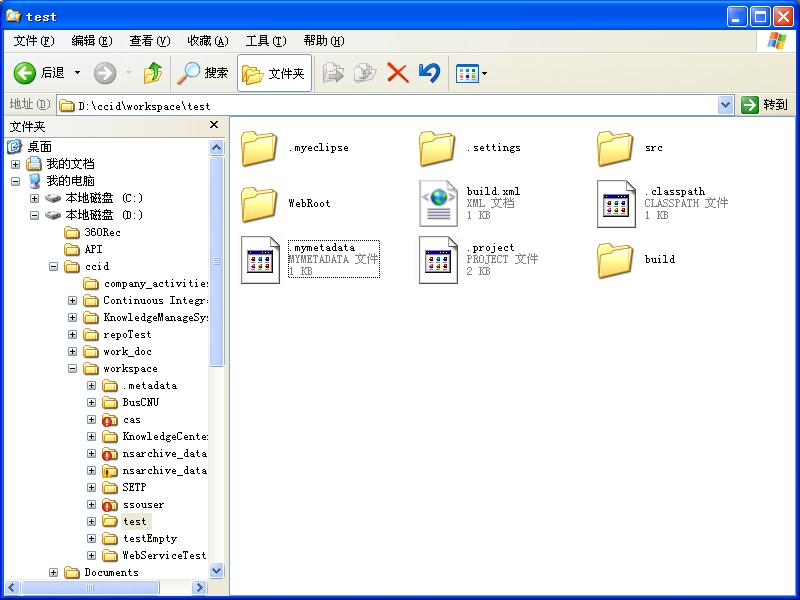Go up one folder level icon

153,73
